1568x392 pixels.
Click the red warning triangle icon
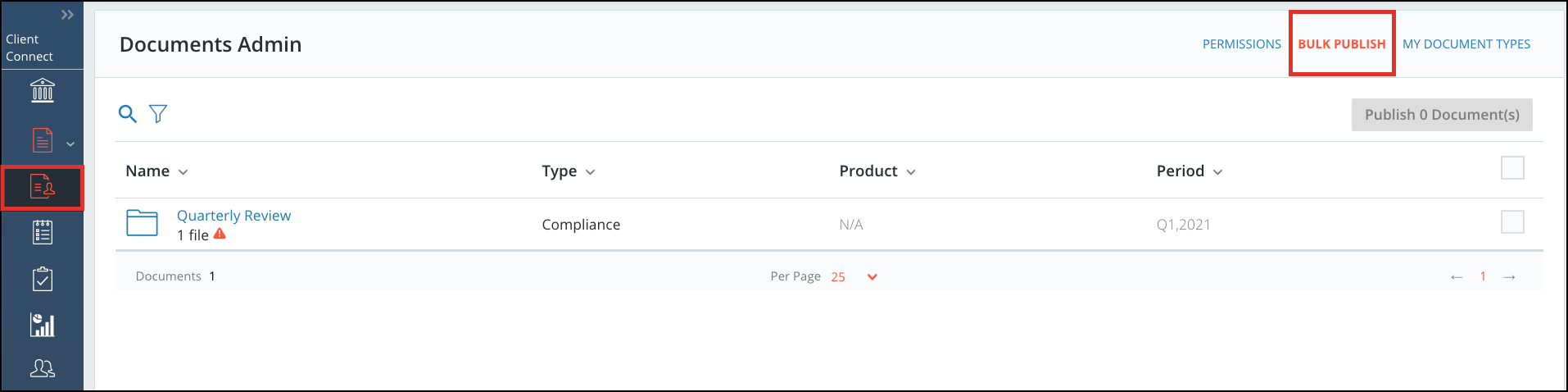[x=220, y=234]
